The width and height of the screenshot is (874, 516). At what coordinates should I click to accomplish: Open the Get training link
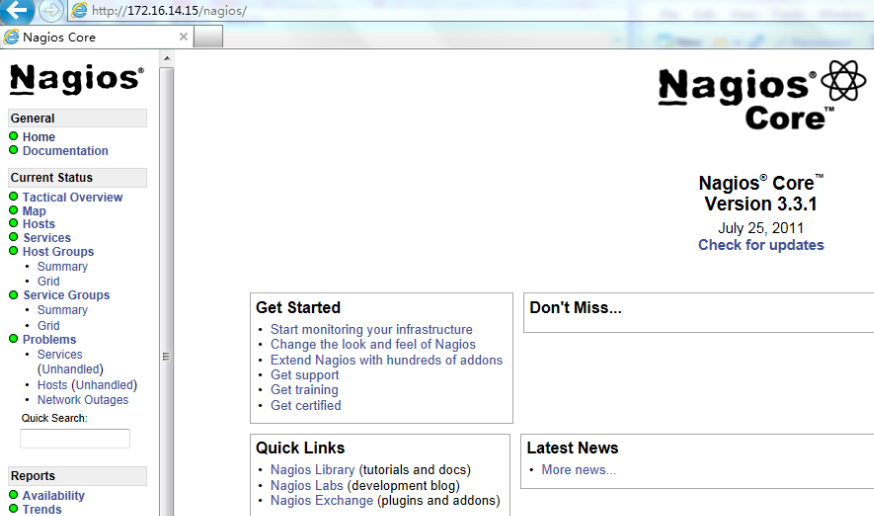pyautogui.click(x=304, y=390)
